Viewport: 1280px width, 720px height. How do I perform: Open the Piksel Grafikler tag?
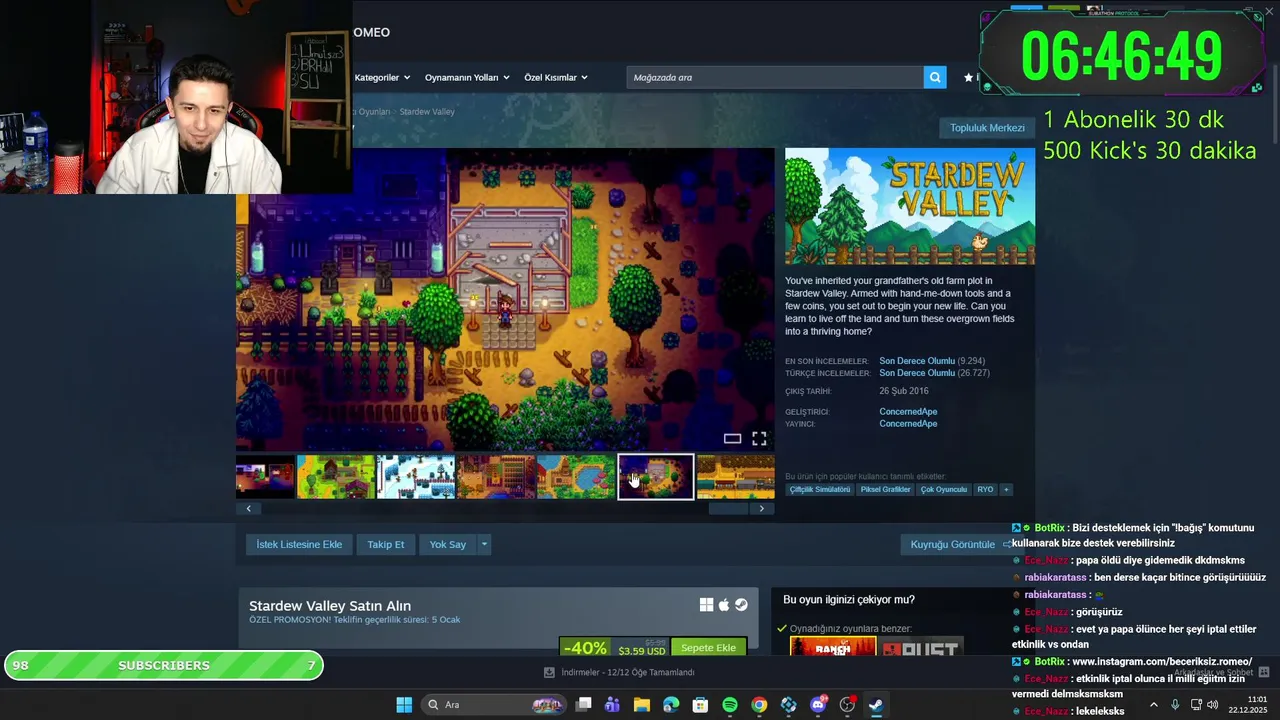point(885,490)
